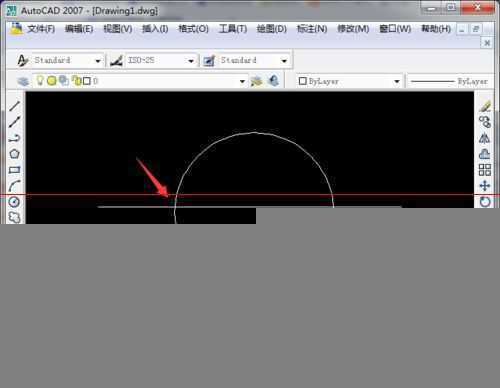Click the Mirror tool icon
The width and height of the screenshot is (500, 388).
pos(485,138)
